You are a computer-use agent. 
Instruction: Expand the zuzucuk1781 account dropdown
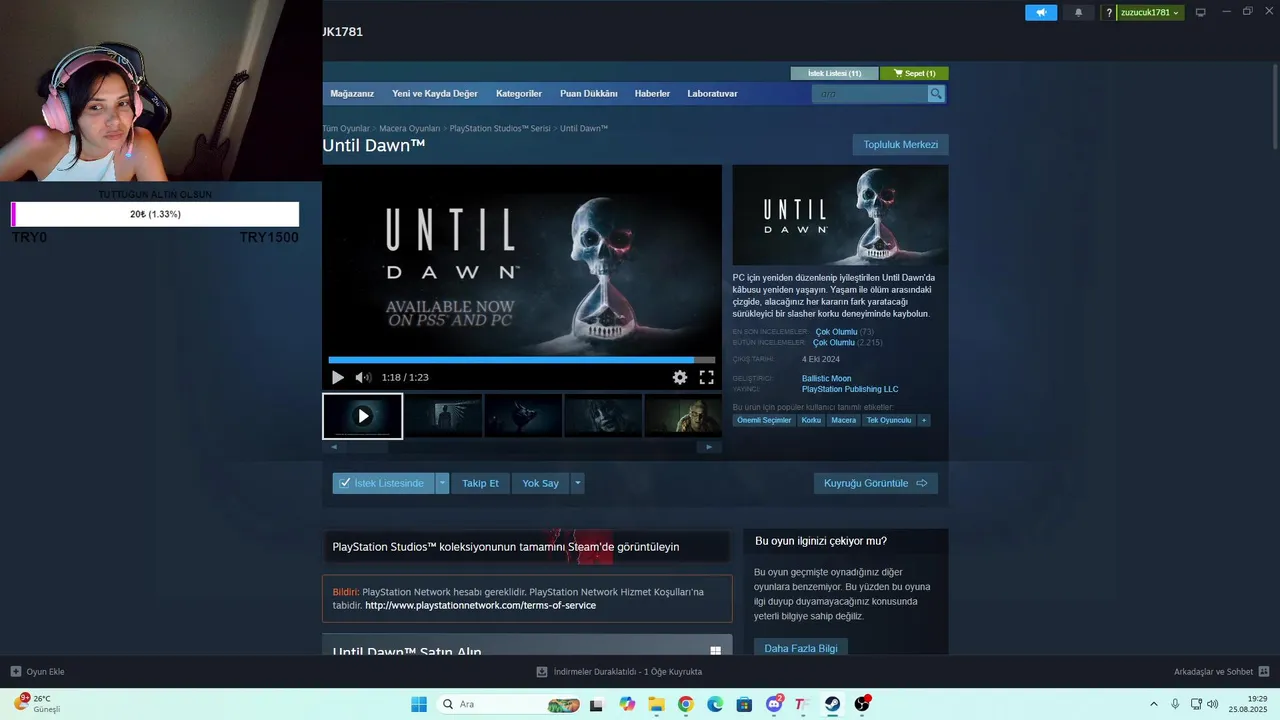[x=1150, y=13]
